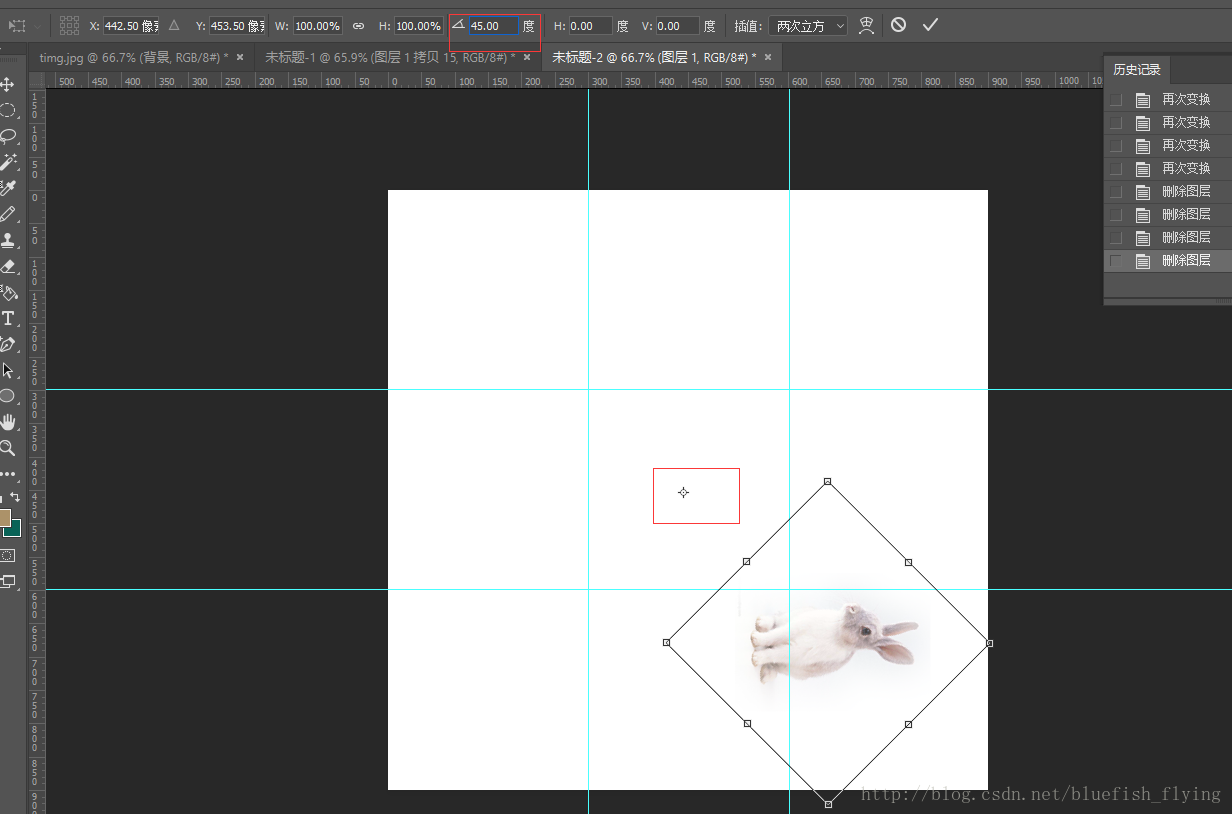1232x814 pixels.
Task: Open the 未标题-1 document tab
Action: (390, 57)
